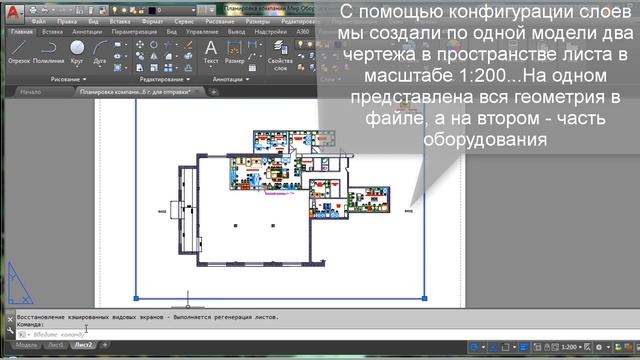Image resolution: width=640 pixels, height=360 pixels.
Task: Open dropdown arrow next to rectangle tool
Action: 126,44
